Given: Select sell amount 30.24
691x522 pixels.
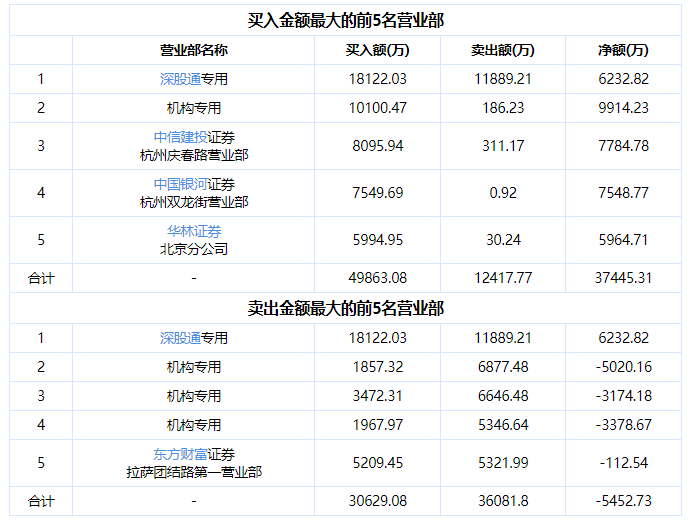Looking at the screenshot, I should (x=503, y=240).
